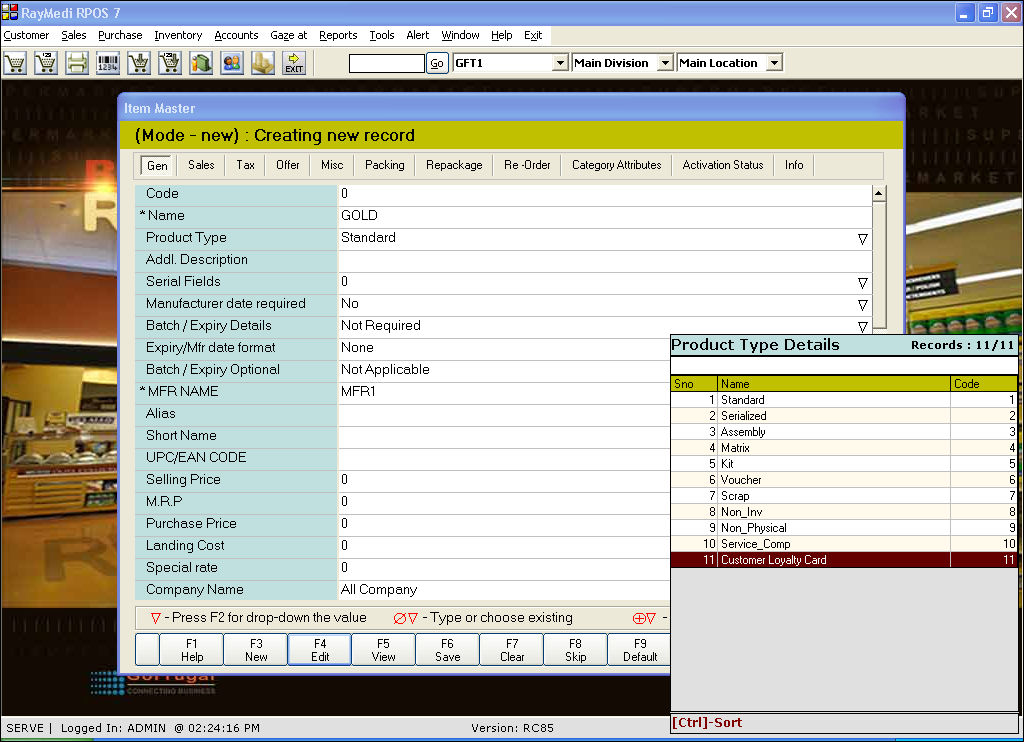The image size is (1024, 742).
Task: Click the stacked boxes inventory icon
Action: (x=262, y=63)
